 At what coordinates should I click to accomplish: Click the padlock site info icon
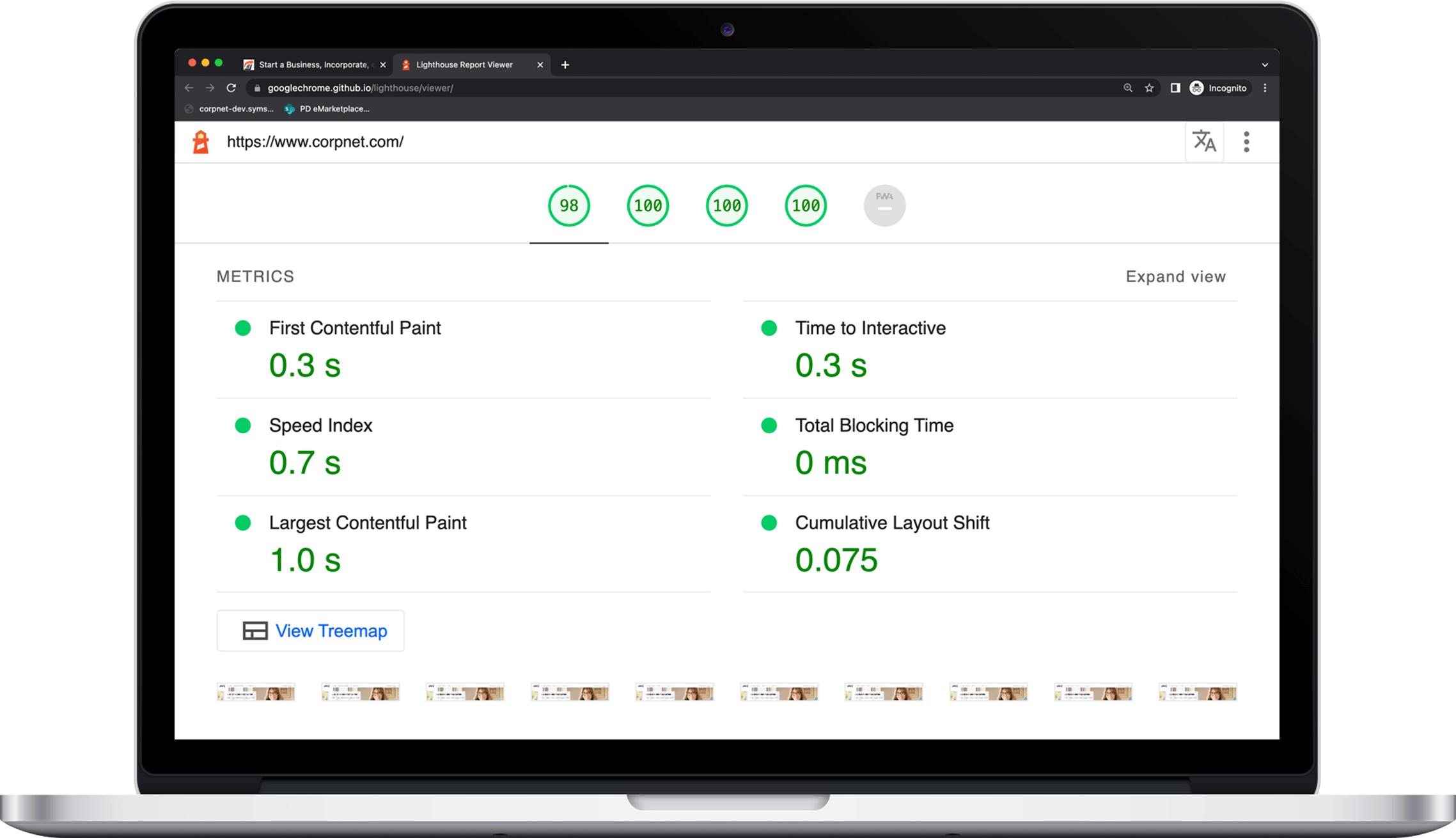(x=257, y=88)
